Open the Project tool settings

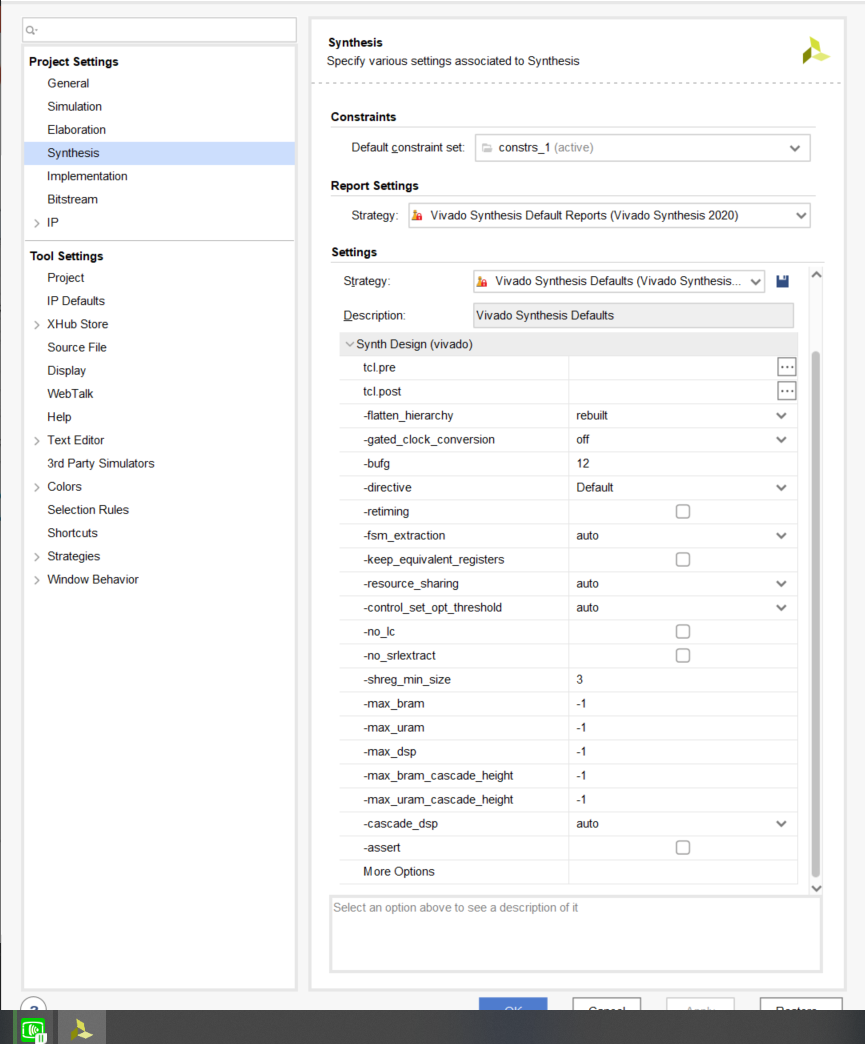coord(66,278)
